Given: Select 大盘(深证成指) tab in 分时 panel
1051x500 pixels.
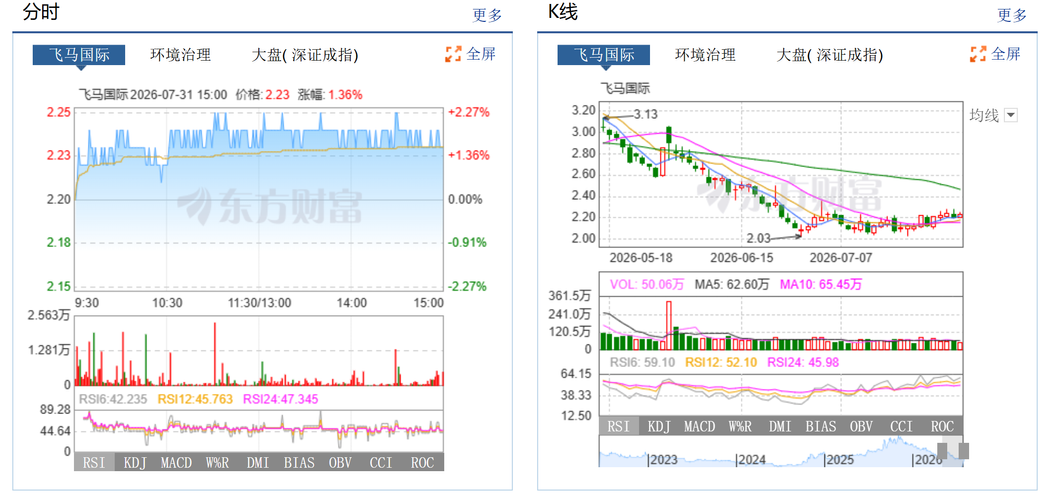Looking at the screenshot, I should (x=305, y=55).
